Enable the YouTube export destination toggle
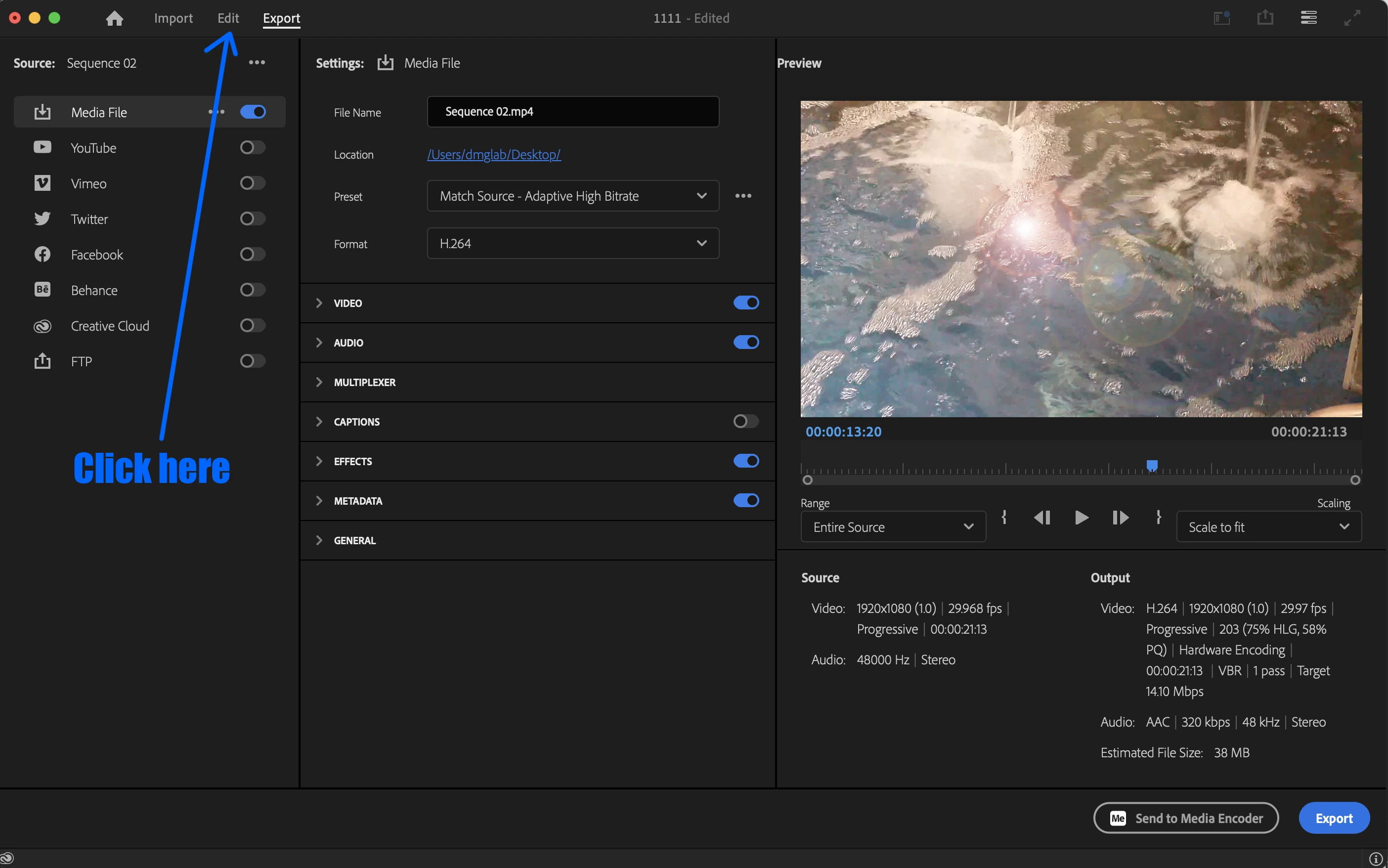 click(252, 147)
